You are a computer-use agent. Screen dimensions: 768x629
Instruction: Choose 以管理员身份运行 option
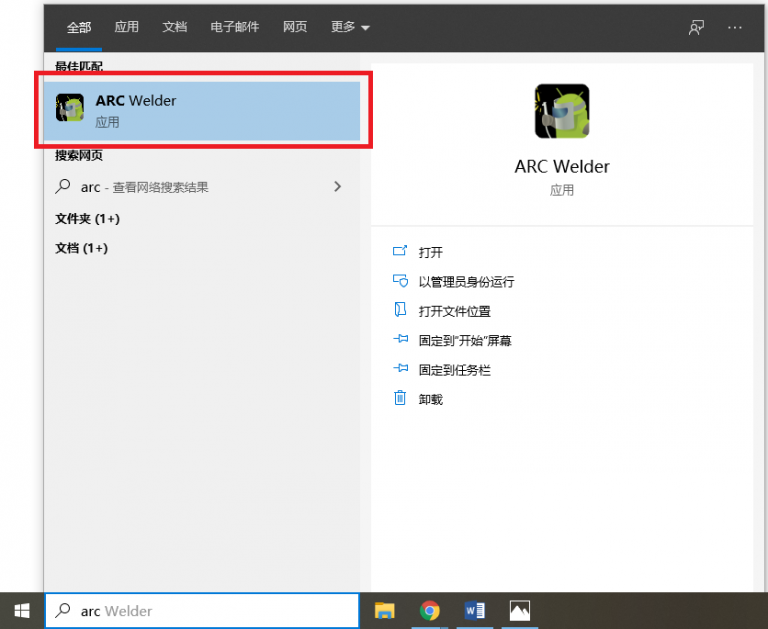(x=466, y=282)
